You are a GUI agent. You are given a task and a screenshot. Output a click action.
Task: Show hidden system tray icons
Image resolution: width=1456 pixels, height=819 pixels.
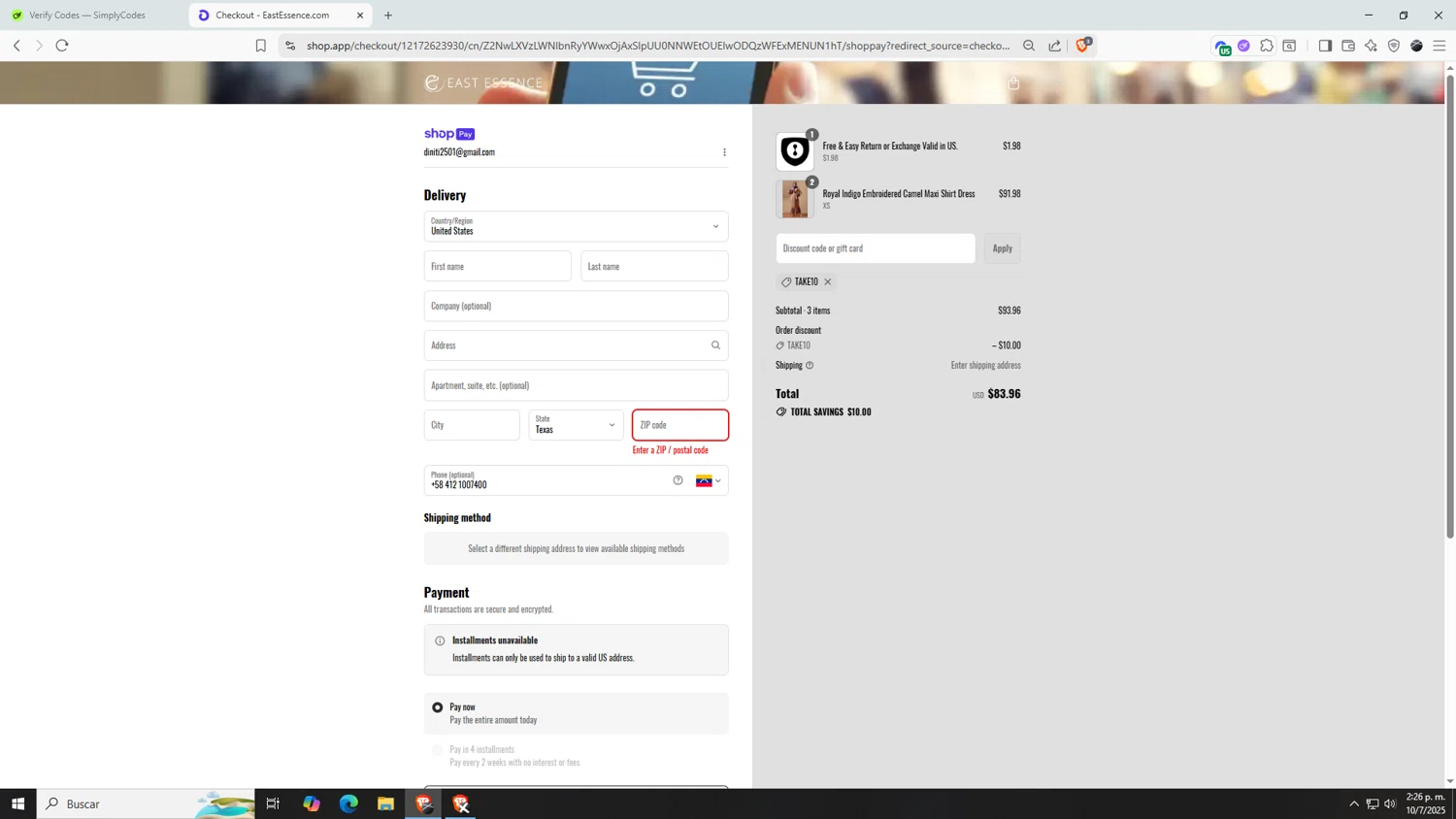tap(1354, 803)
